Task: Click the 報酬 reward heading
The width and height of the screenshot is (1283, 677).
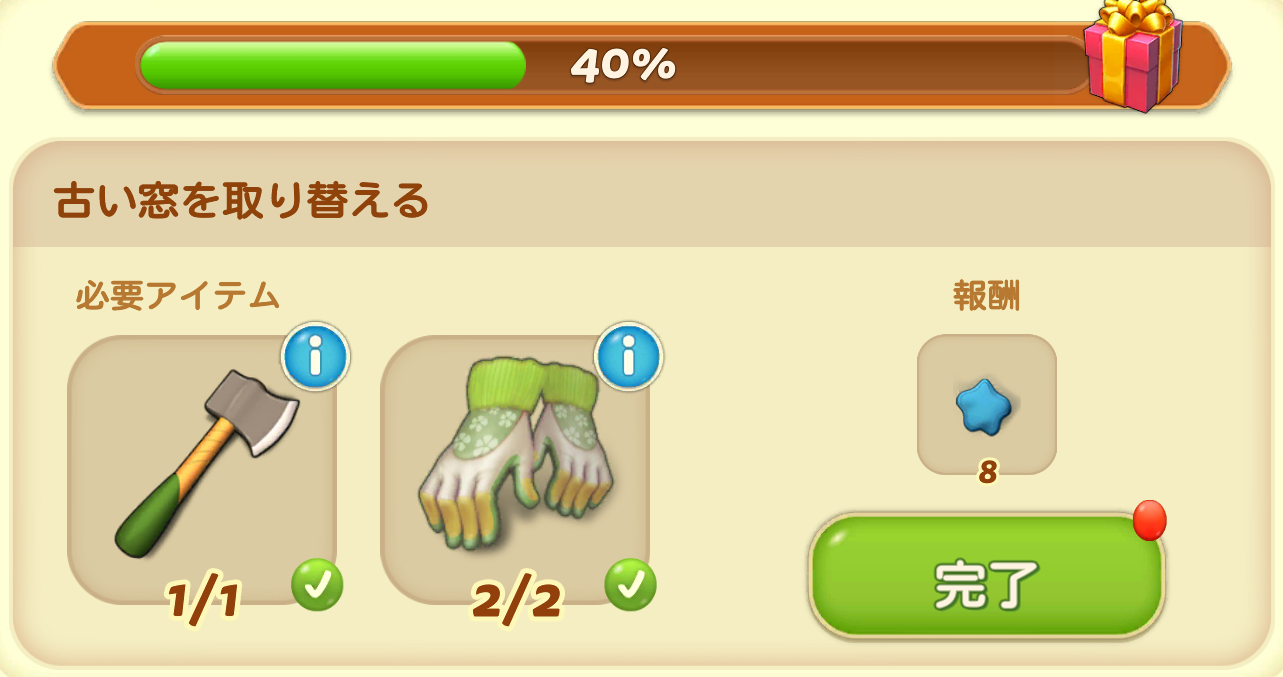Action: click(986, 296)
